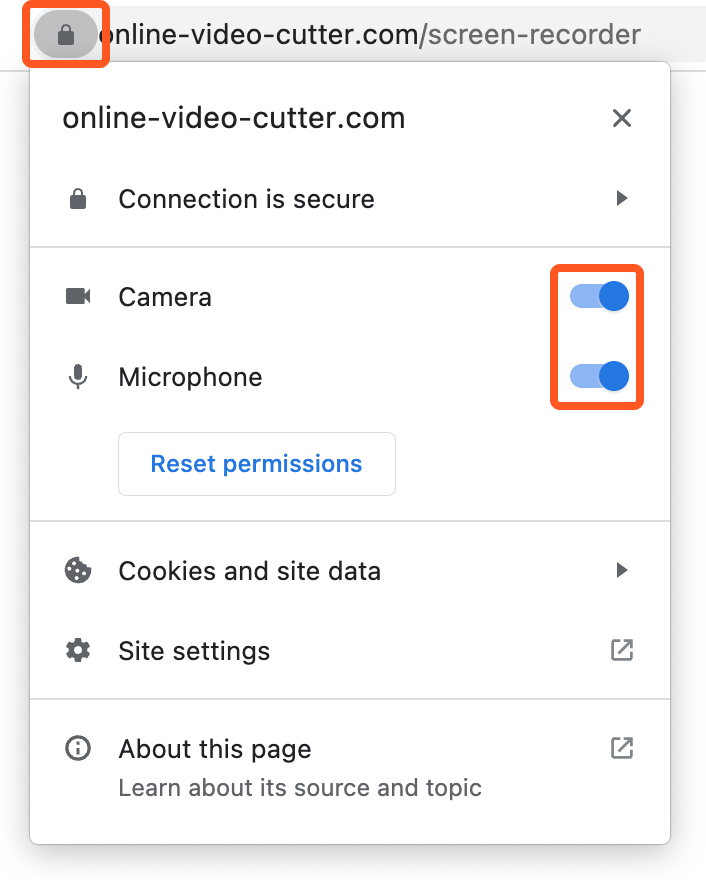
Task: Click the info icon beside About this page
Action: 78,748
